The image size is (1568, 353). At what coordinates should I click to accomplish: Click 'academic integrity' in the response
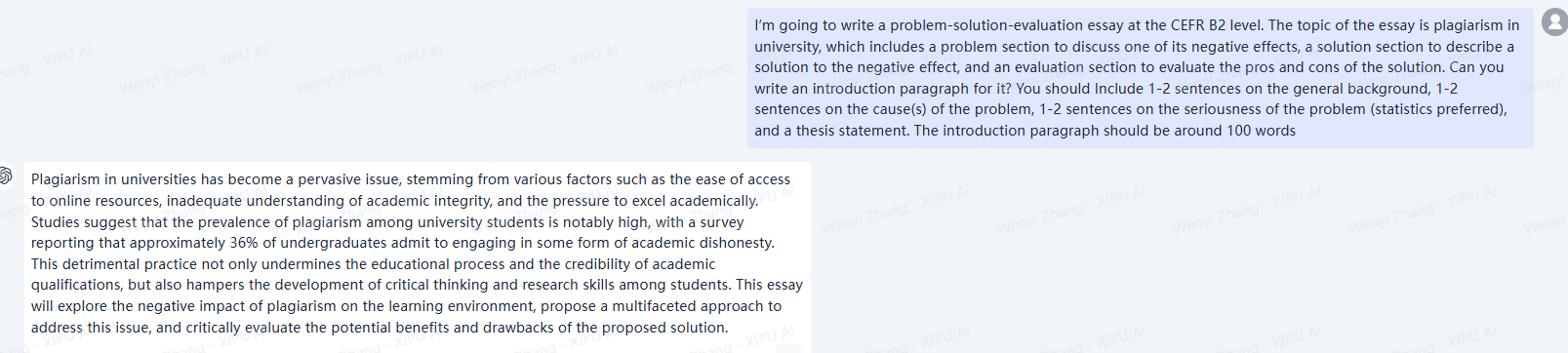428,201
